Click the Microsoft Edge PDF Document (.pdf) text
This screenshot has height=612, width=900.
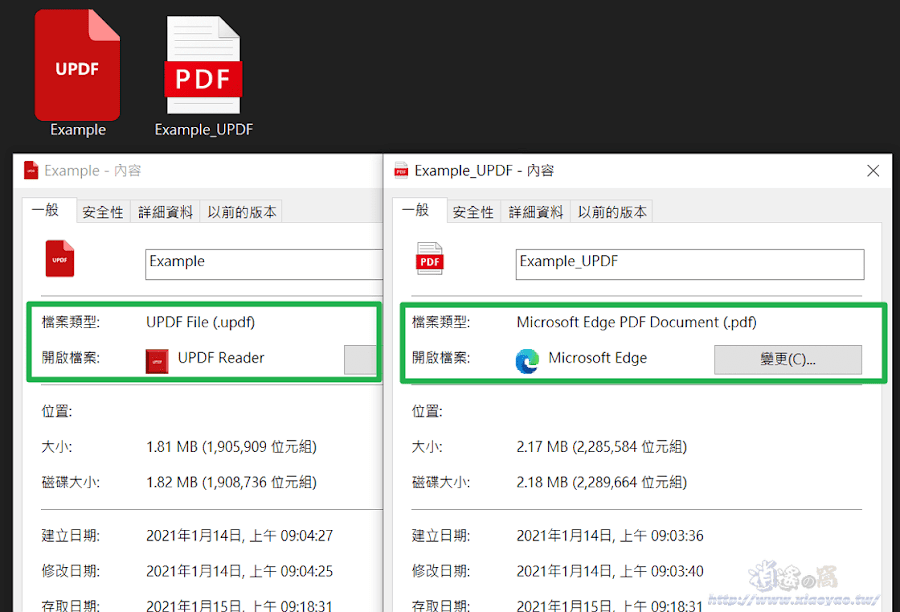click(x=637, y=322)
